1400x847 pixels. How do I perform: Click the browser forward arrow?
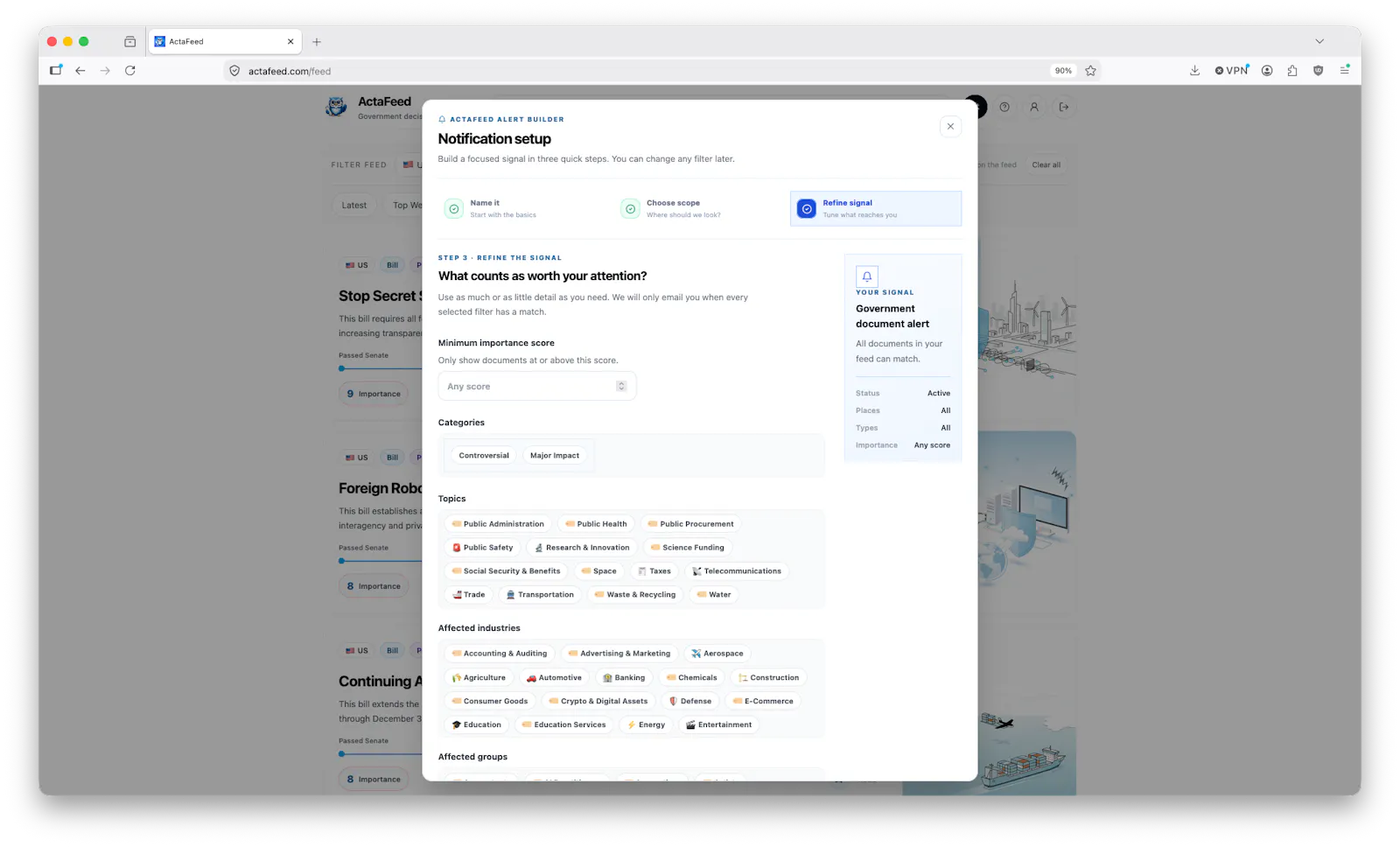point(105,71)
